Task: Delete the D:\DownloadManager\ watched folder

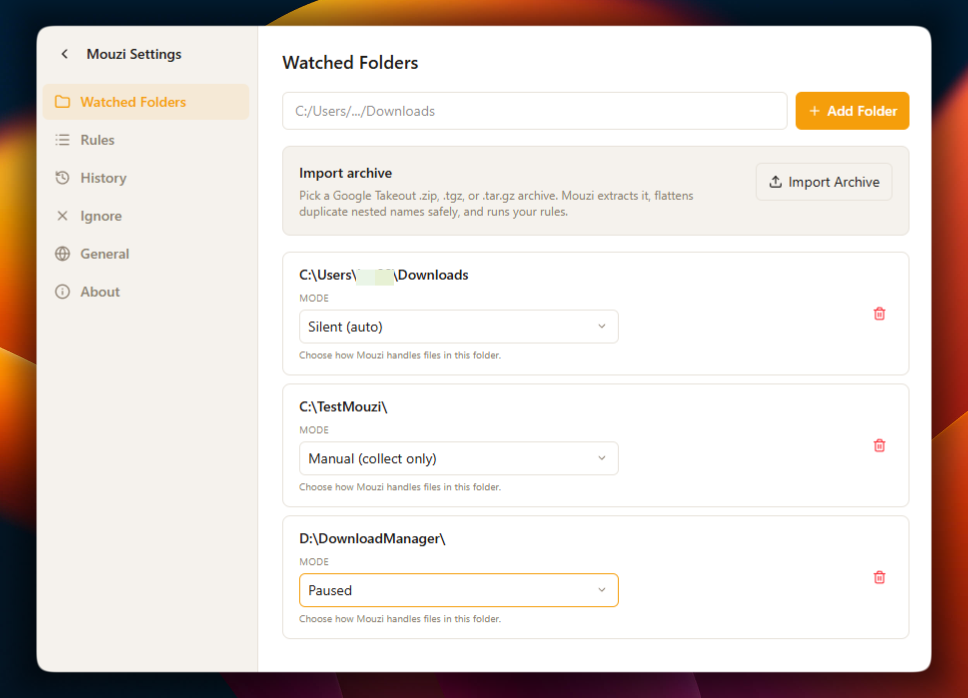Action: pyautogui.click(x=880, y=578)
